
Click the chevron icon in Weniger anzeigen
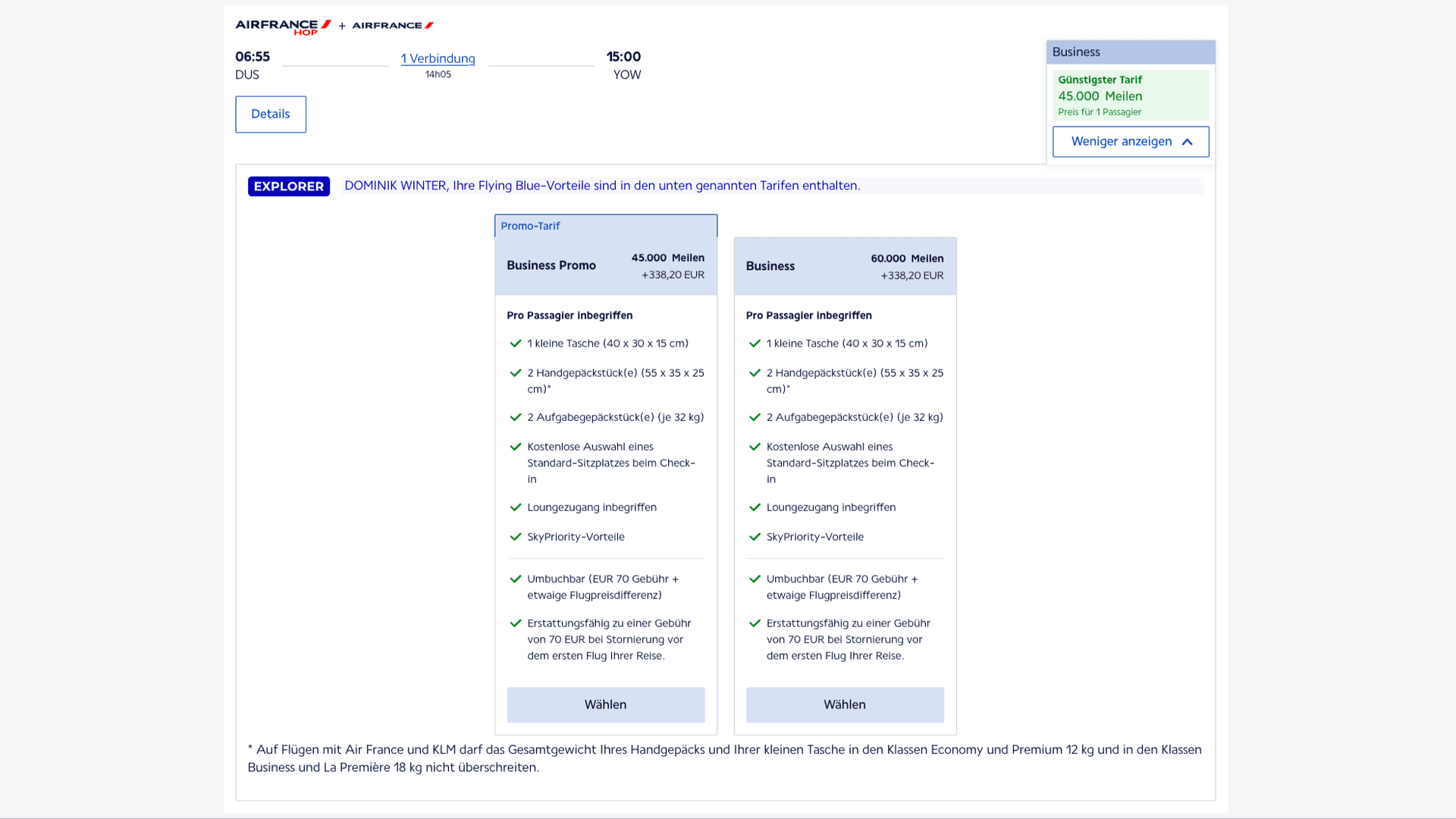1186,142
